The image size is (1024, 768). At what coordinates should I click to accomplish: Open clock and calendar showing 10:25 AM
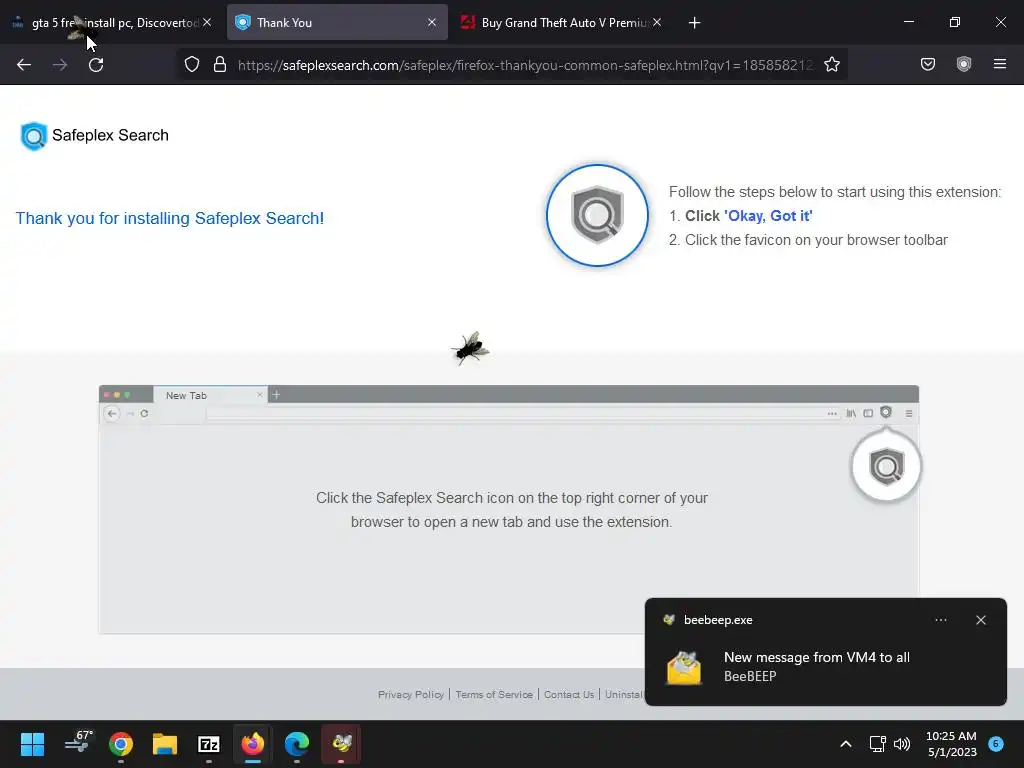tap(951, 744)
